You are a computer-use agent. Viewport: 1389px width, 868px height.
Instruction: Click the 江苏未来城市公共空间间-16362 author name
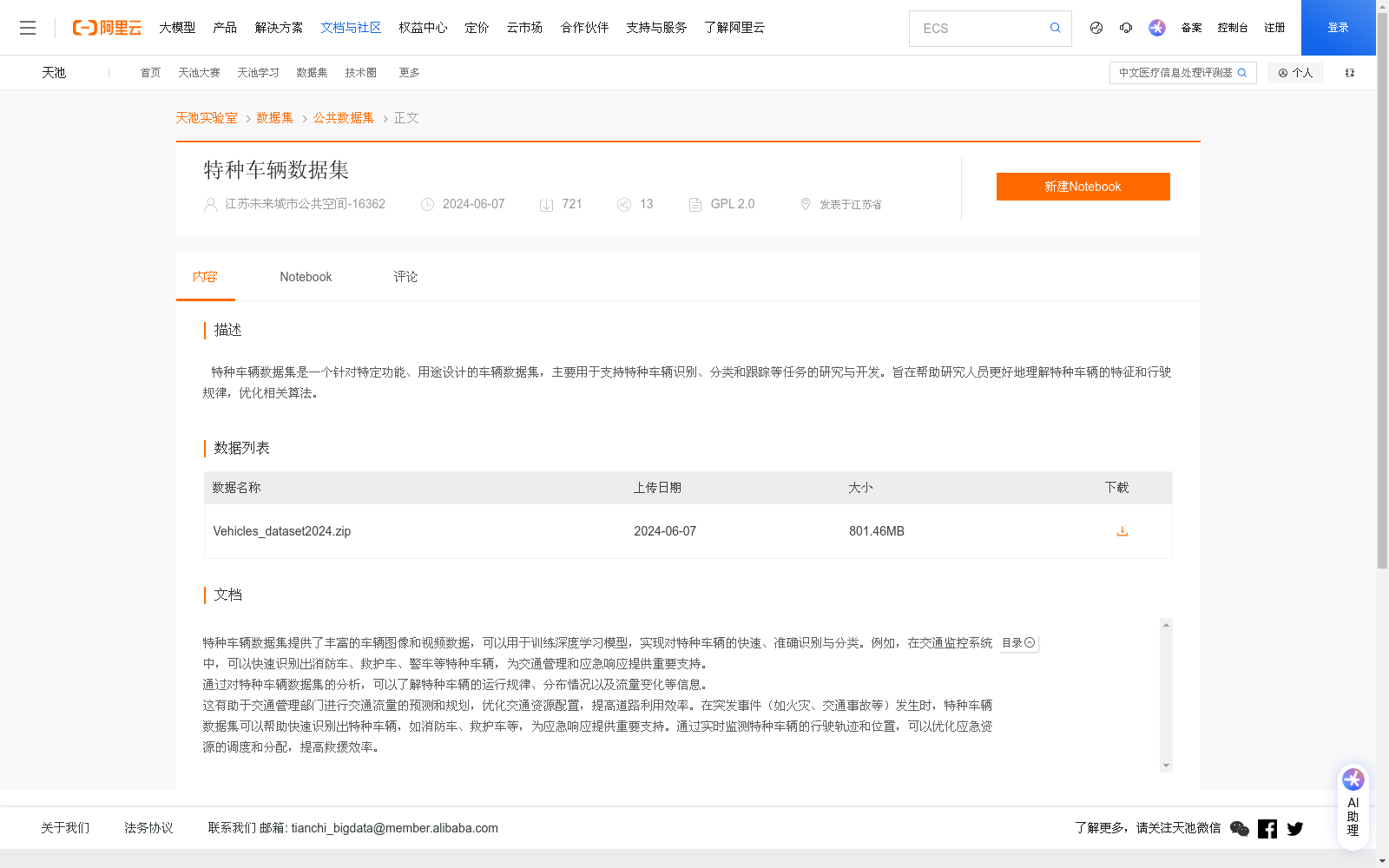point(305,204)
